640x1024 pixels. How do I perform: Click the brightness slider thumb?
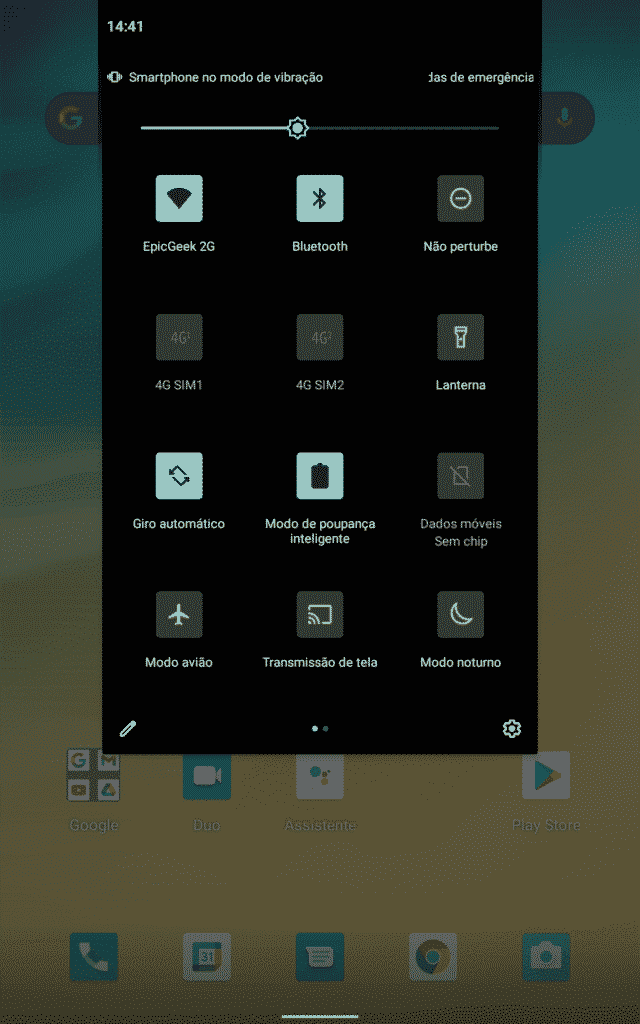click(x=297, y=128)
